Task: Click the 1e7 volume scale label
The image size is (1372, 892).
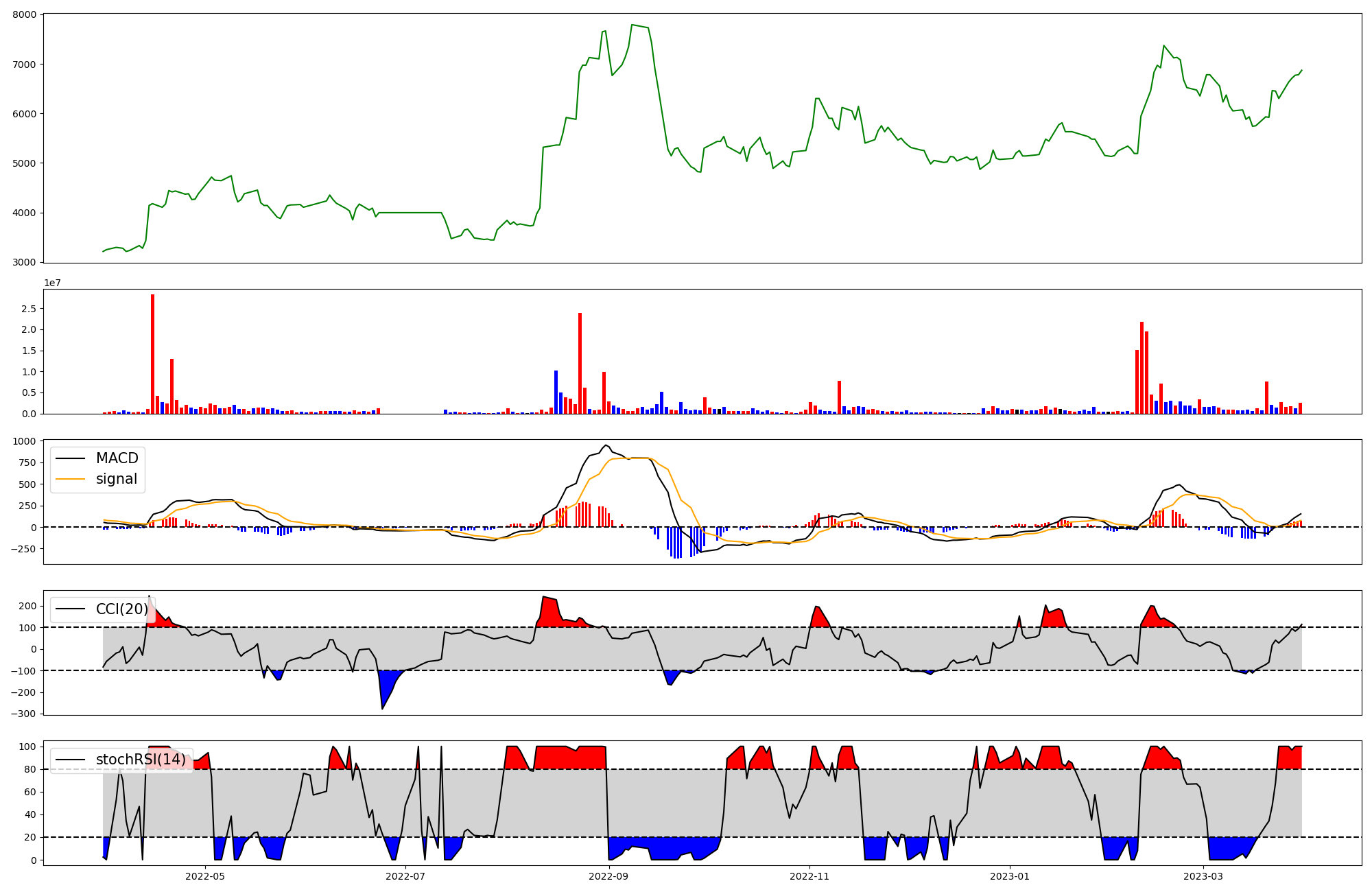Action: click(52, 283)
